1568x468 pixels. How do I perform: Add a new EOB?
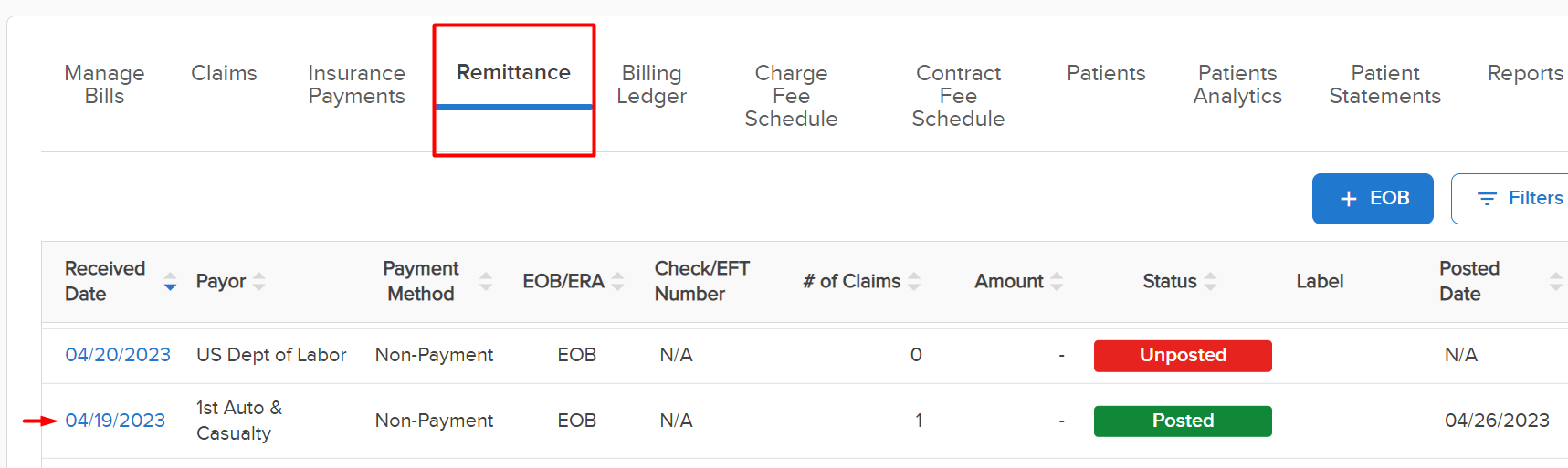pos(1373,199)
